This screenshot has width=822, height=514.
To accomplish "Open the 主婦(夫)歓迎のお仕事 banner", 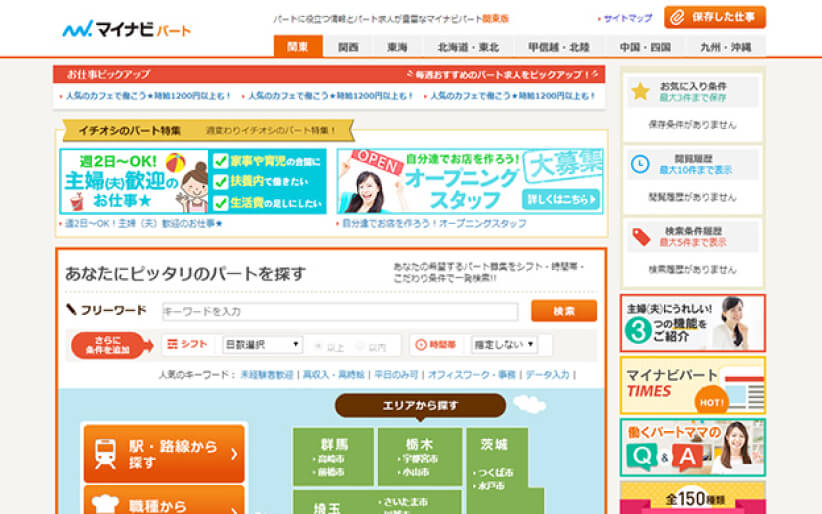I will point(193,181).
